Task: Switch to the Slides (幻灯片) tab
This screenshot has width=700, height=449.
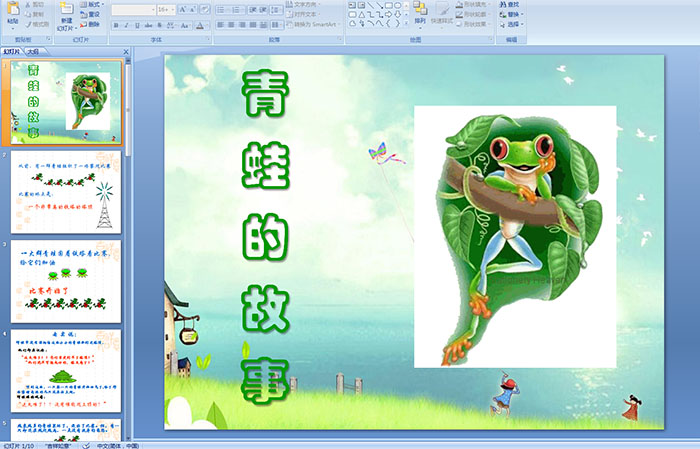Action: tap(12, 51)
